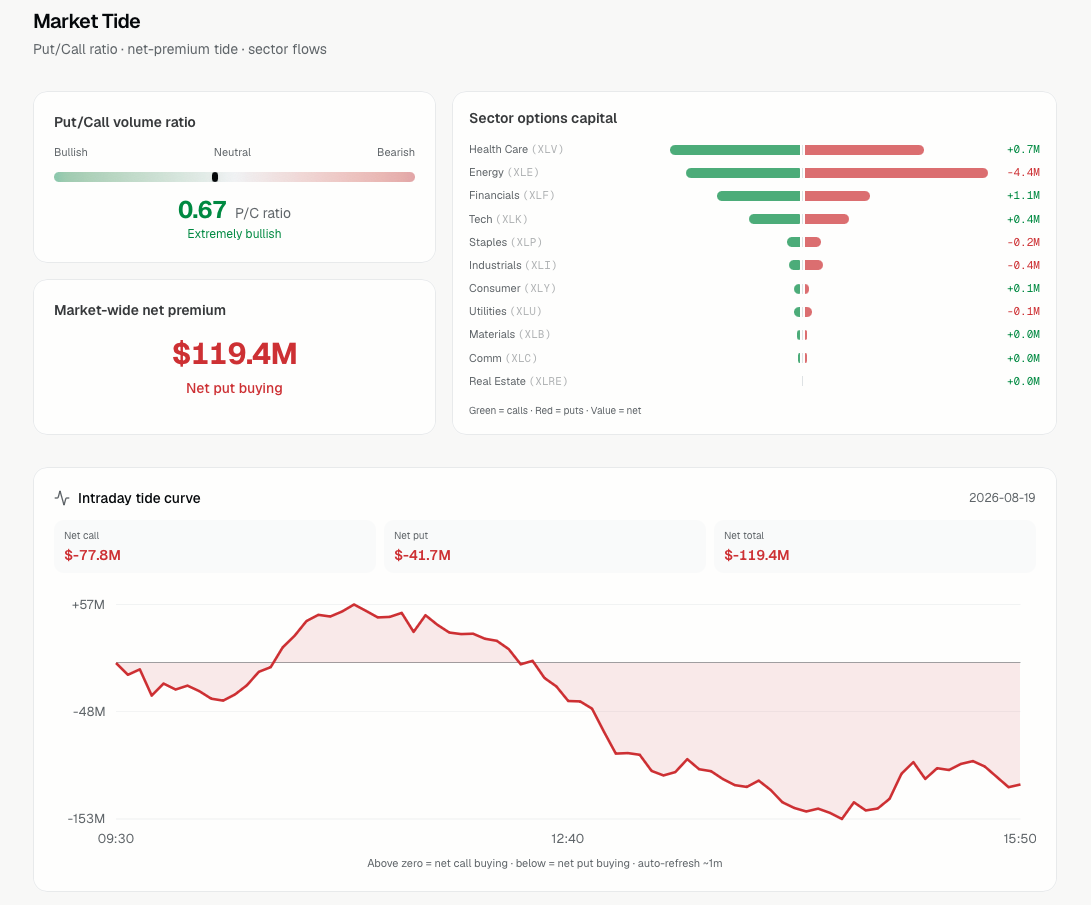Click the Materials (XLB) sector label
This screenshot has width=1091, height=905.
click(x=509, y=335)
